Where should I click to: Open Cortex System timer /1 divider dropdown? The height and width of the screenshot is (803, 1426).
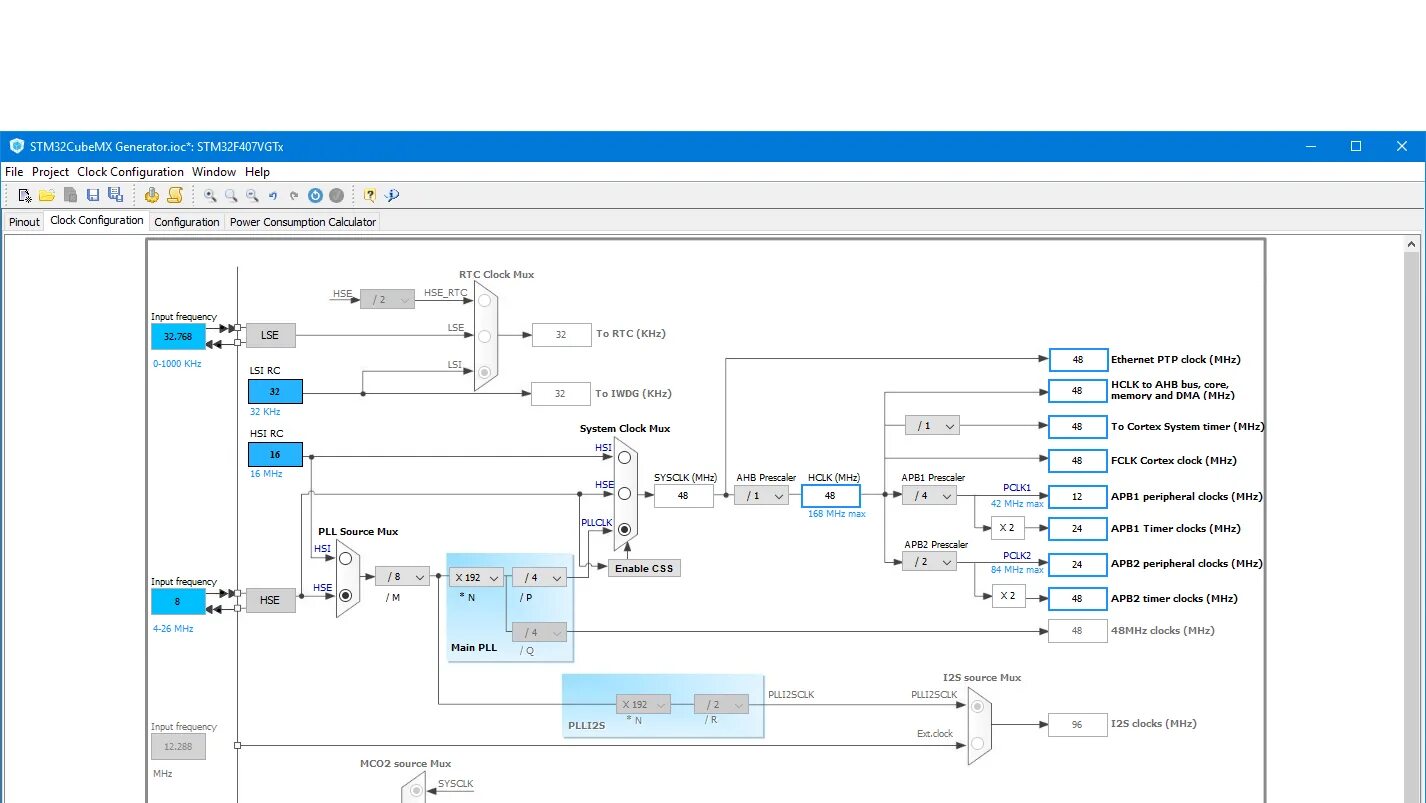click(932, 425)
